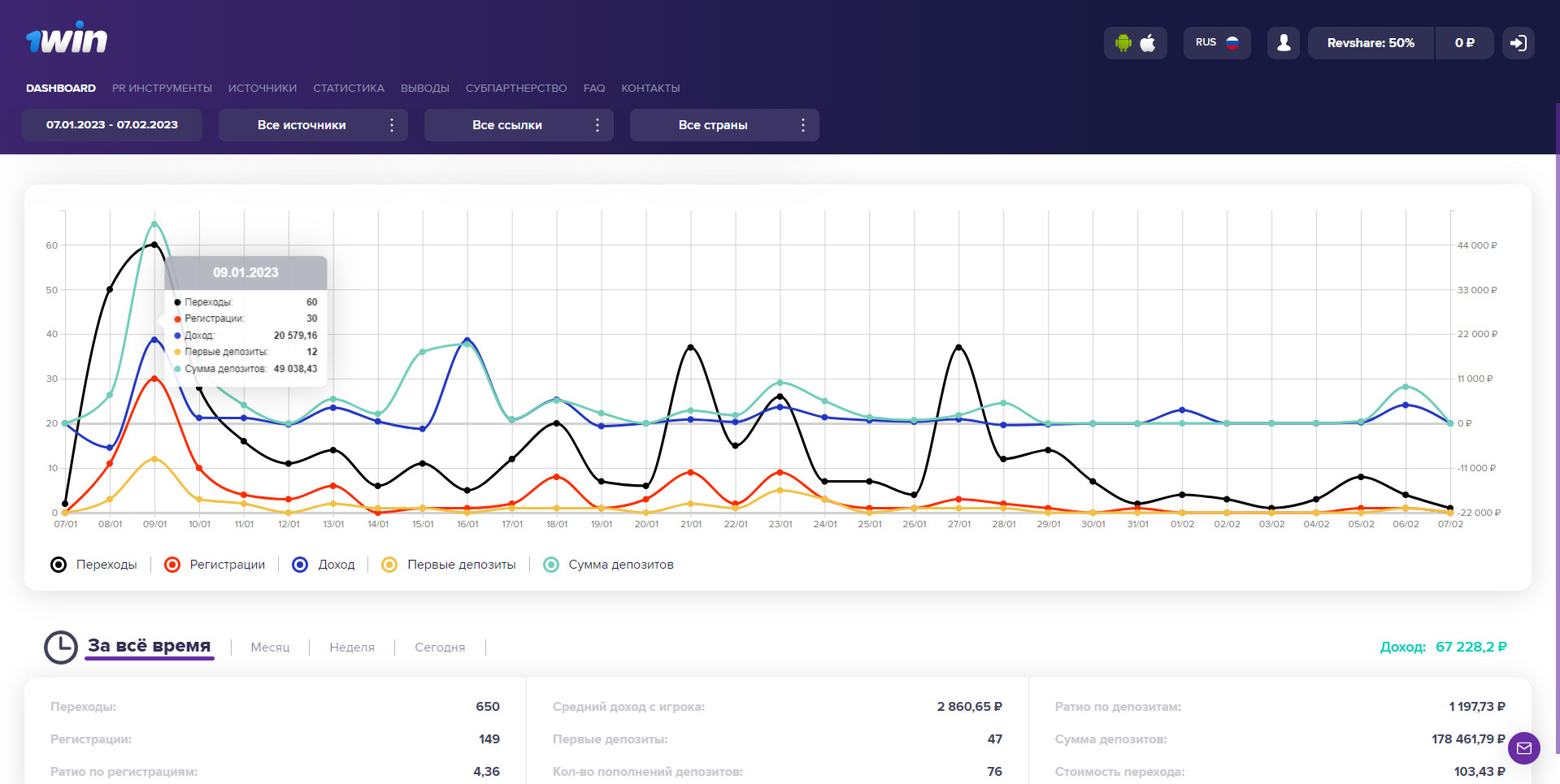Click the clock icon beside За всё время
The height and width of the screenshot is (784, 1560).
click(x=61, y=648)
